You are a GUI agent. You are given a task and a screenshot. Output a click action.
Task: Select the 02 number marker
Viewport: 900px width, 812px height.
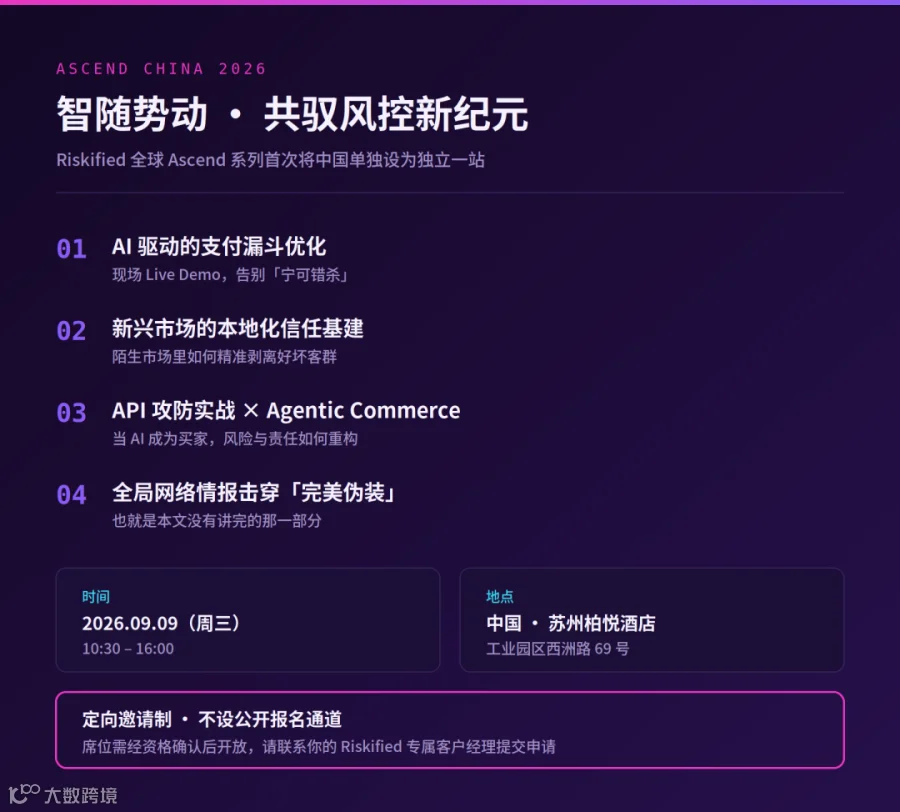pos(71,331)
